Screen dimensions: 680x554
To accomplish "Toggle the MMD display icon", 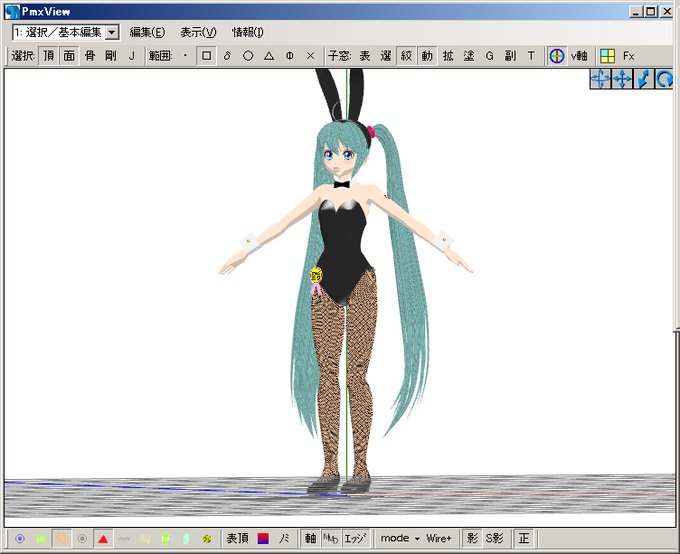I will click(x=331, y=539).
